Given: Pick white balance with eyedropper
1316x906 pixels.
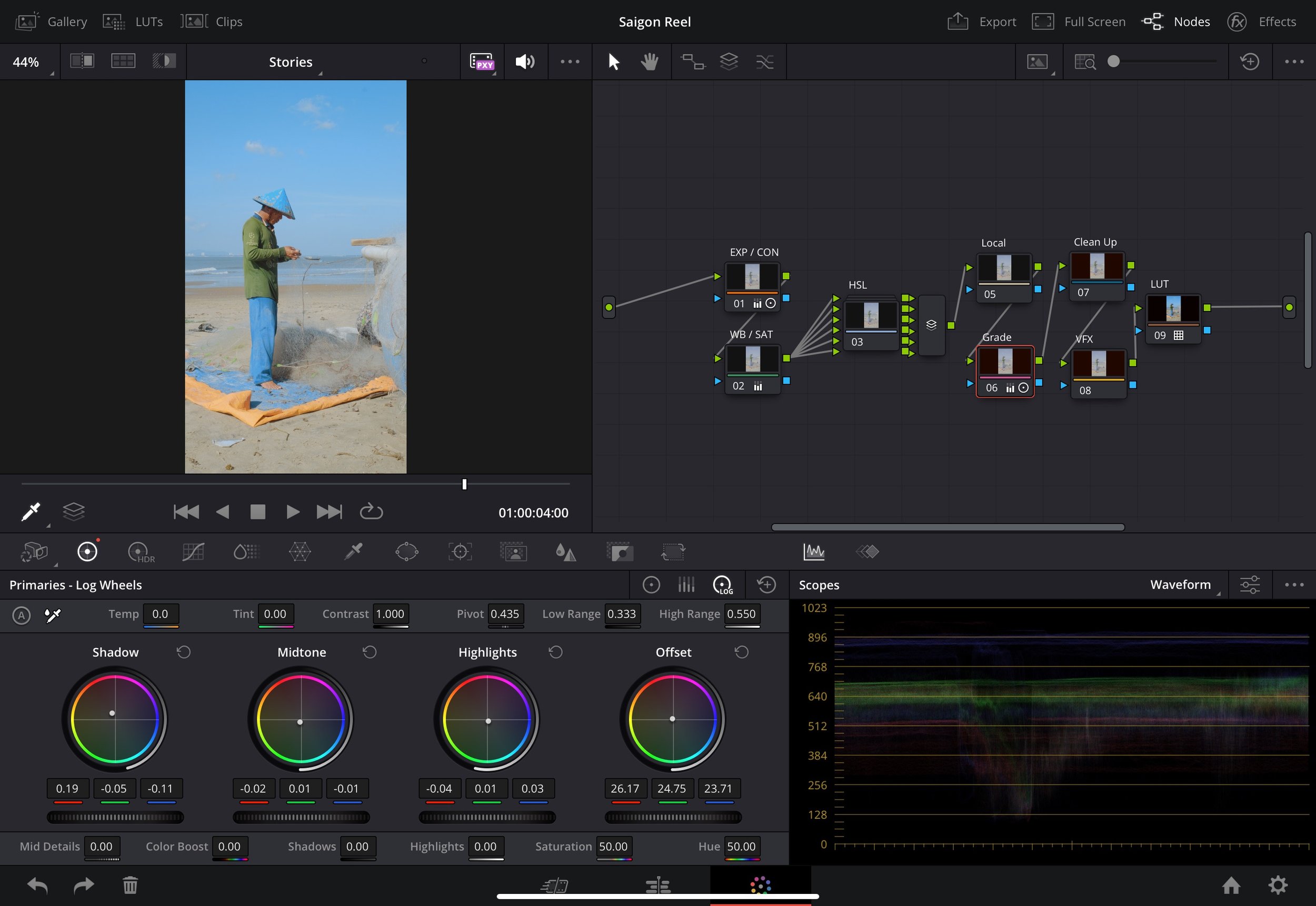Looking at the screenshot, I should 53,615.
